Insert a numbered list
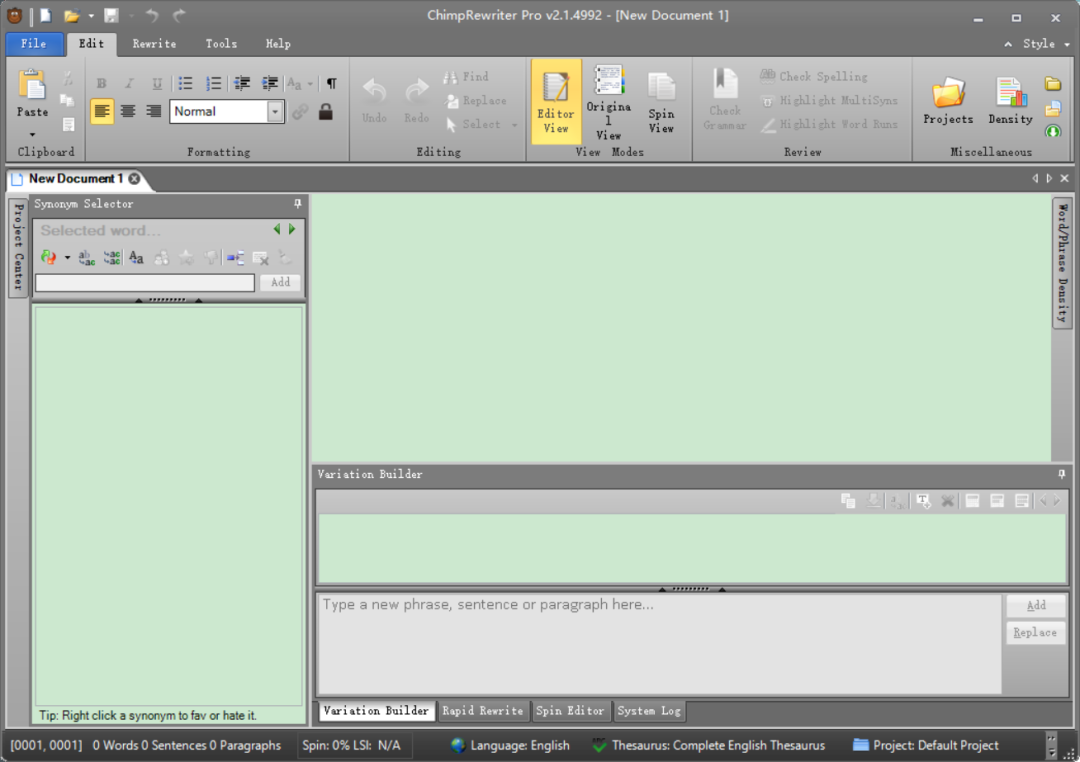 point(214,83)
